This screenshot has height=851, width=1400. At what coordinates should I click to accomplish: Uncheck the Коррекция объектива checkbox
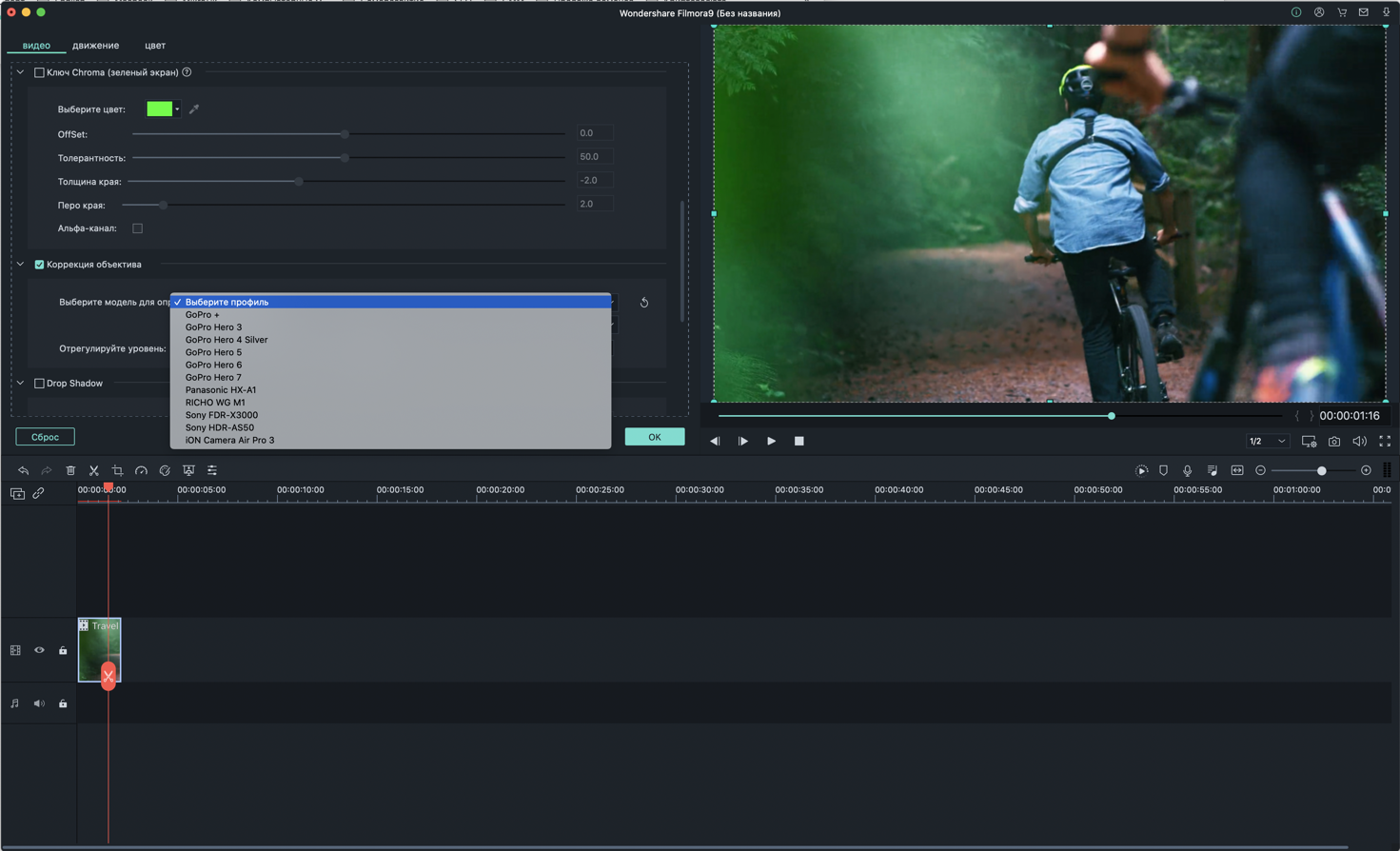pyautogui.click(x=39, y=265)
